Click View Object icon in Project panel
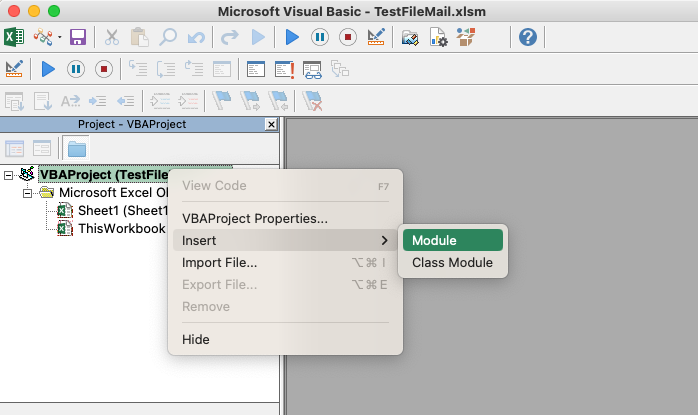The width and height of the screenshot is (698, 415). point(42,148)
